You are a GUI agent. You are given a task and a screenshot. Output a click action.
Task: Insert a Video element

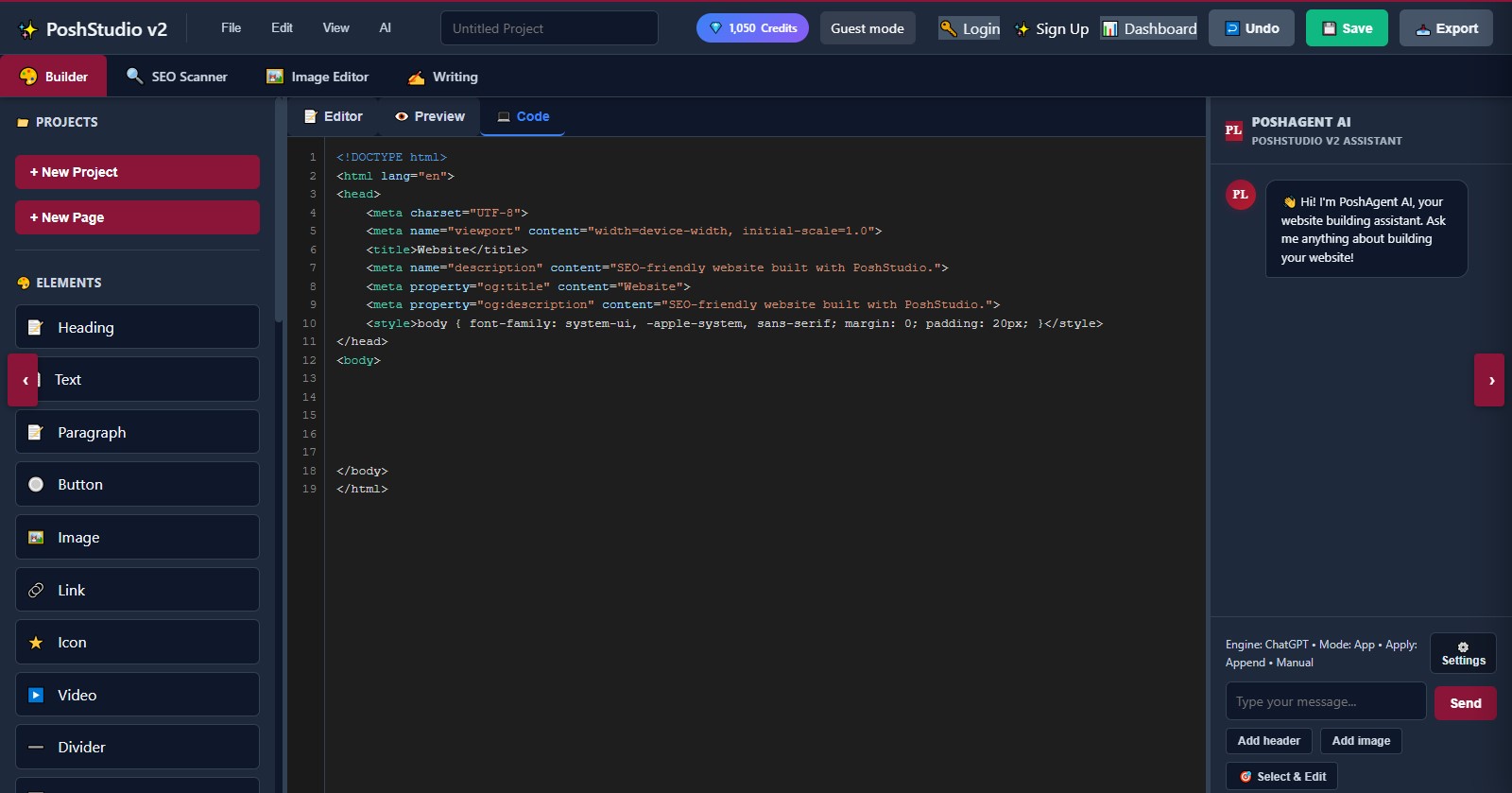pyautogui.click(x=137, y=695)
